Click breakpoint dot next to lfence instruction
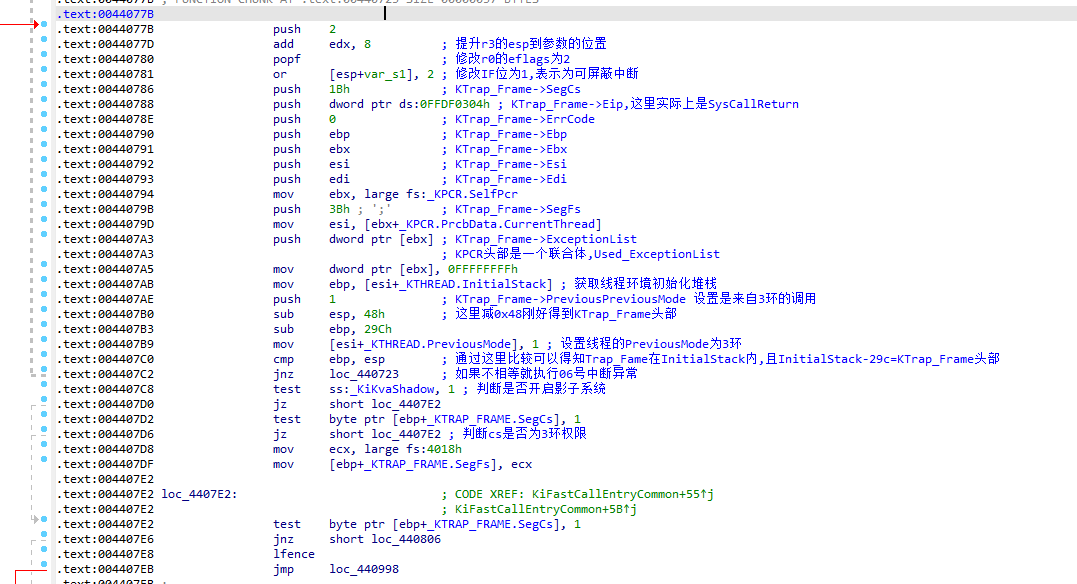Screen dimensions: 1077x584 44,554
